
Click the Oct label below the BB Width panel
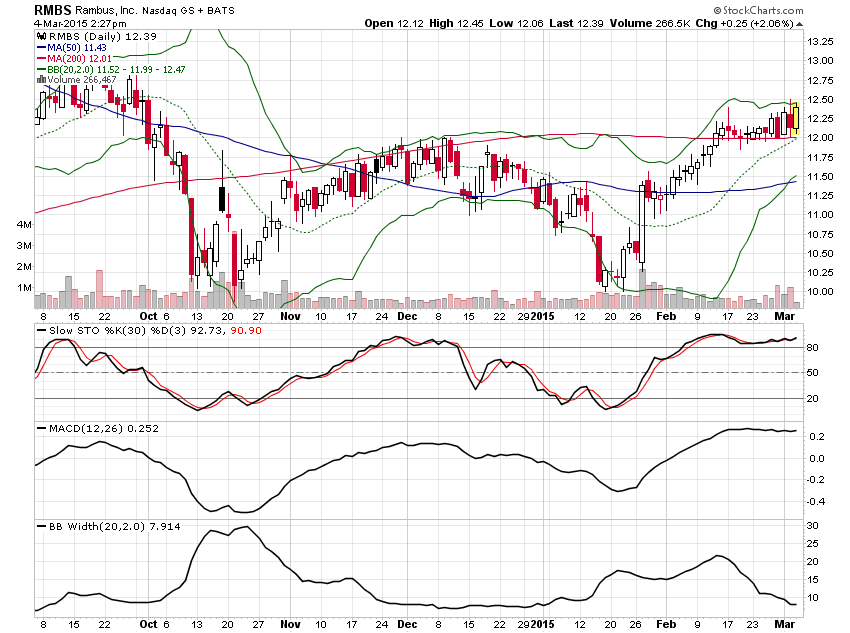[x=149, y=624]
